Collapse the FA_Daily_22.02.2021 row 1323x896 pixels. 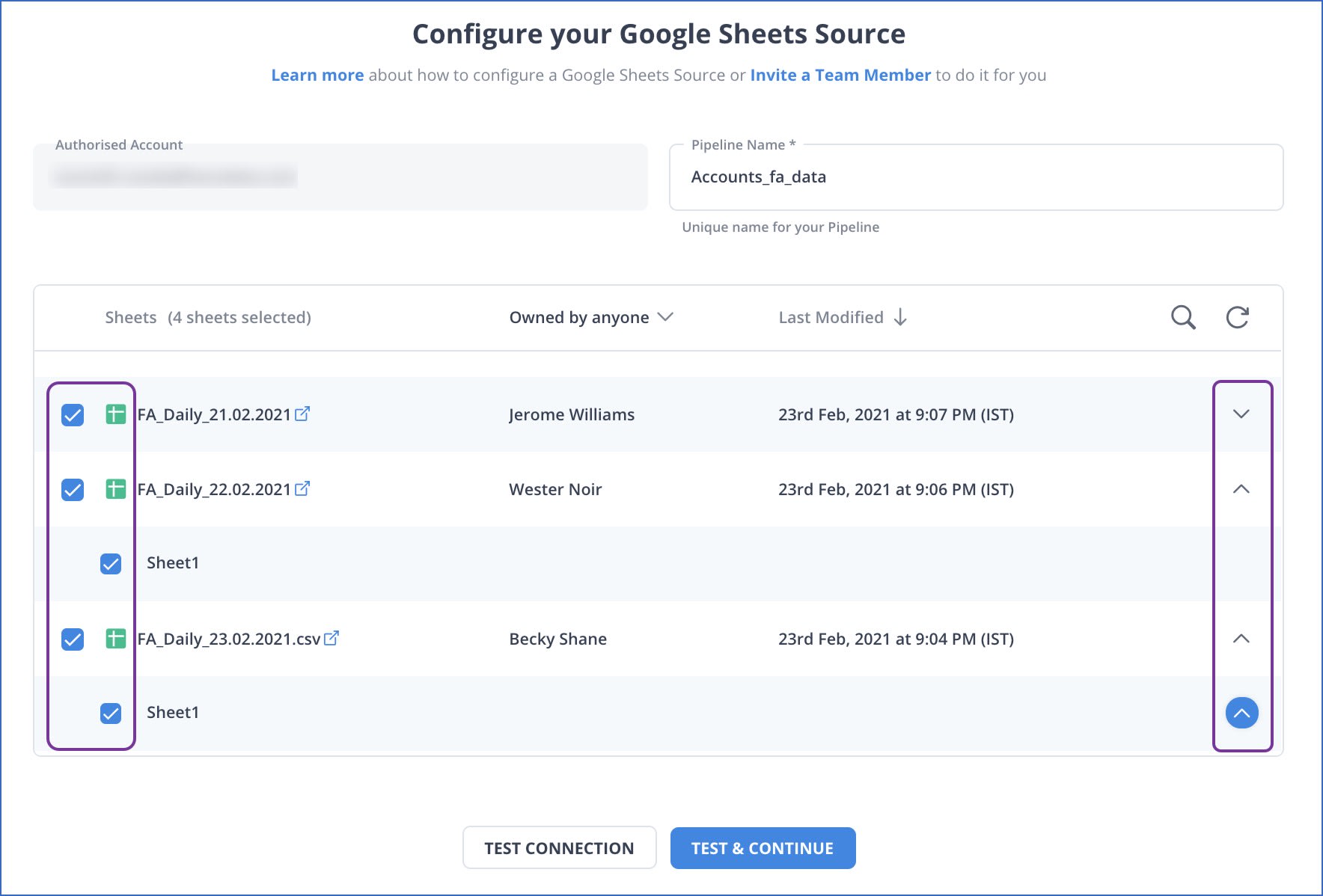(x=1241, y=488)
